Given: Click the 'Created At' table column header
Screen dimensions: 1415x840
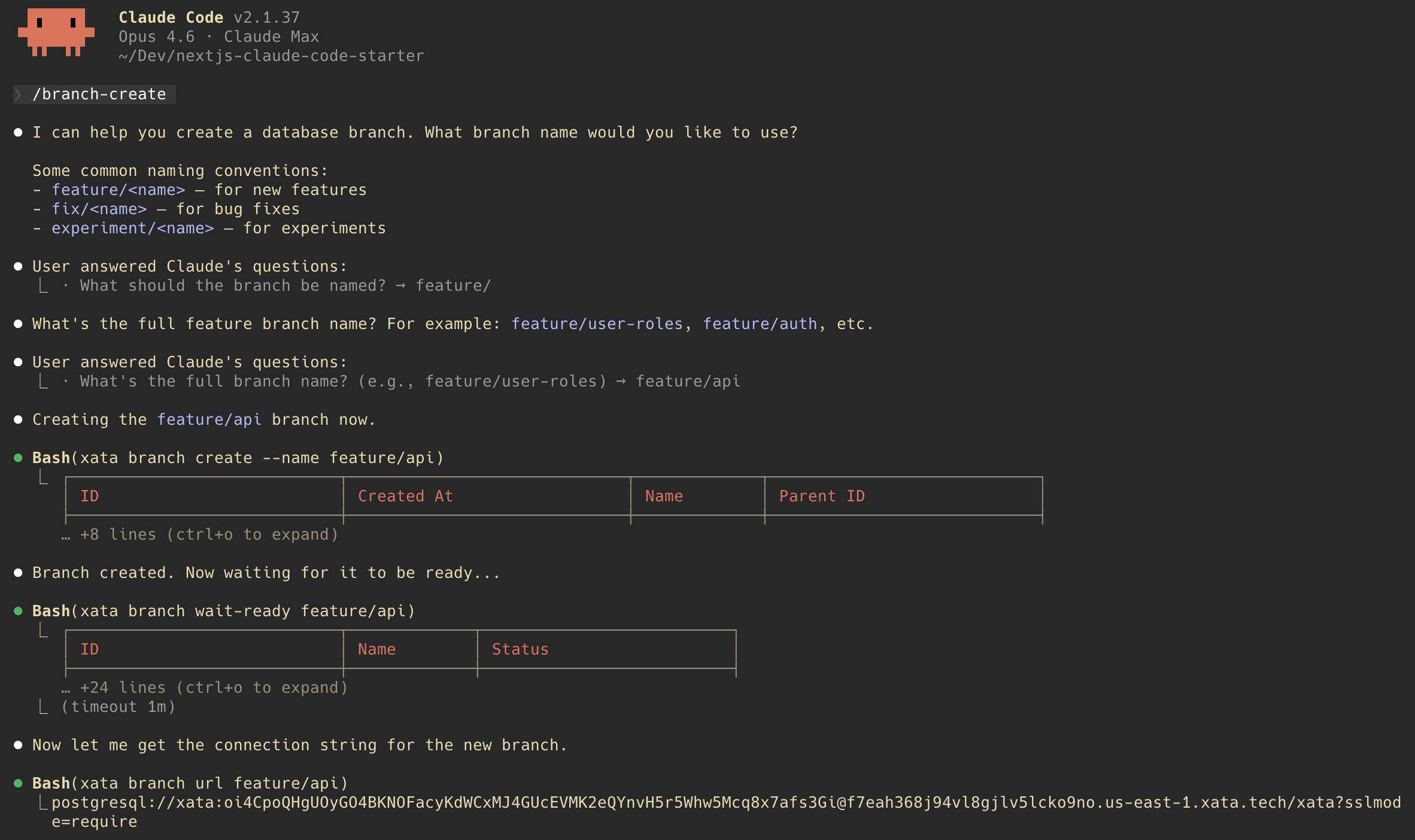Looking at the screenshot, I should point(405,497).
